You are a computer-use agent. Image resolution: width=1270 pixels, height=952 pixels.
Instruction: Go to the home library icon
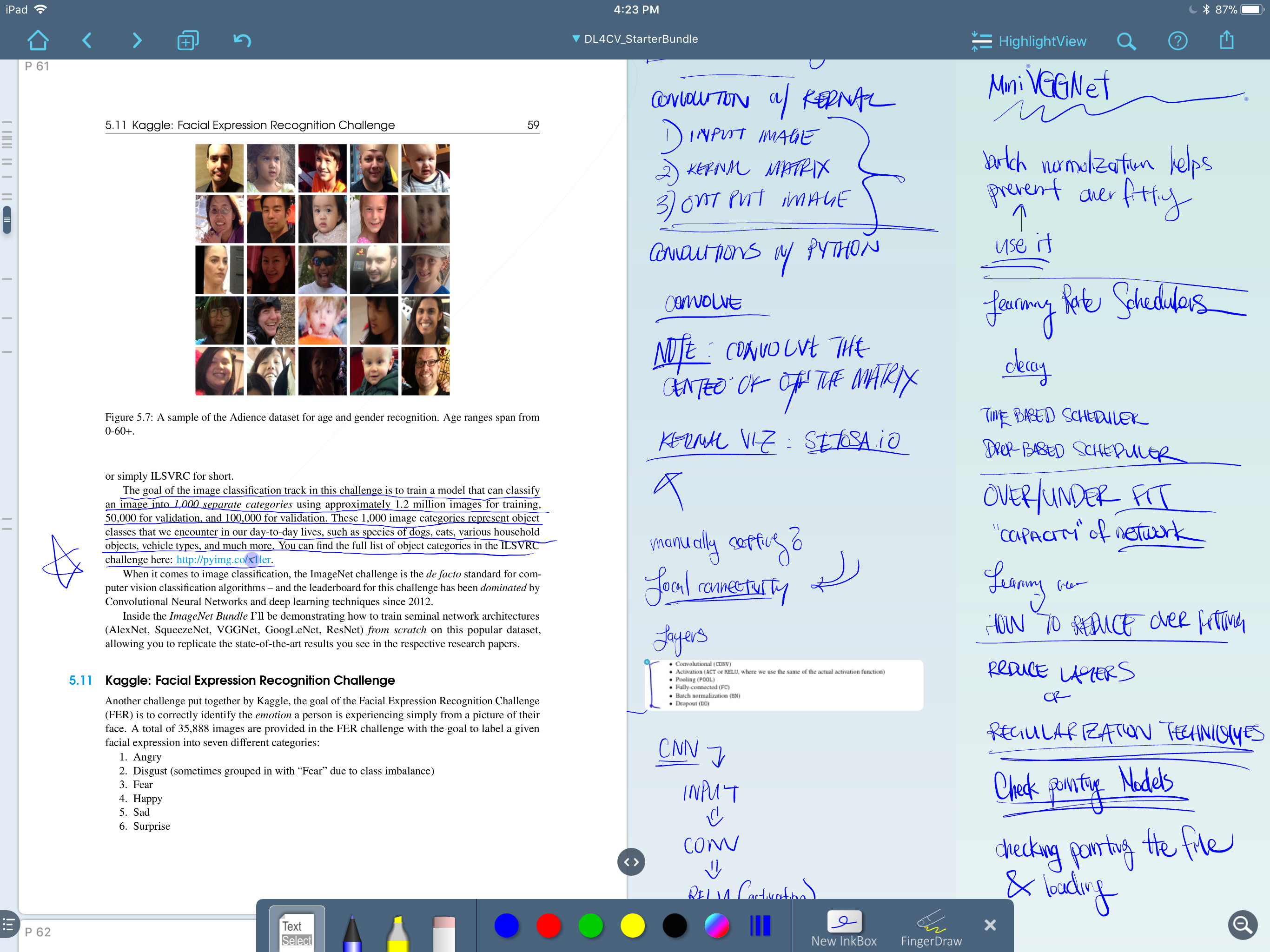click(38, 40)
